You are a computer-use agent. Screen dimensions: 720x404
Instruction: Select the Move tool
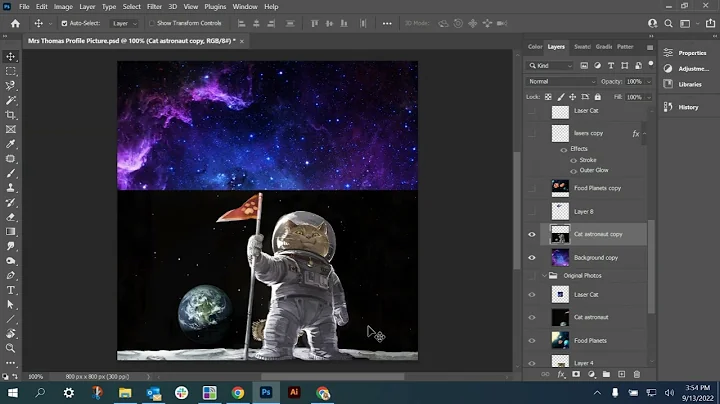[11, 56]
